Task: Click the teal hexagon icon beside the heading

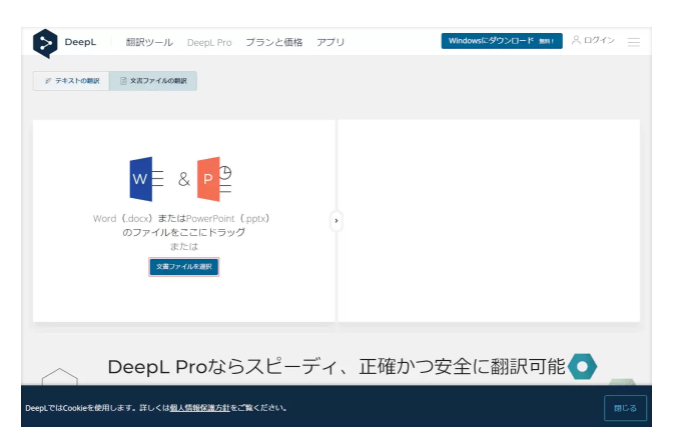Action: pyautogui.click(x=582, y=367)
